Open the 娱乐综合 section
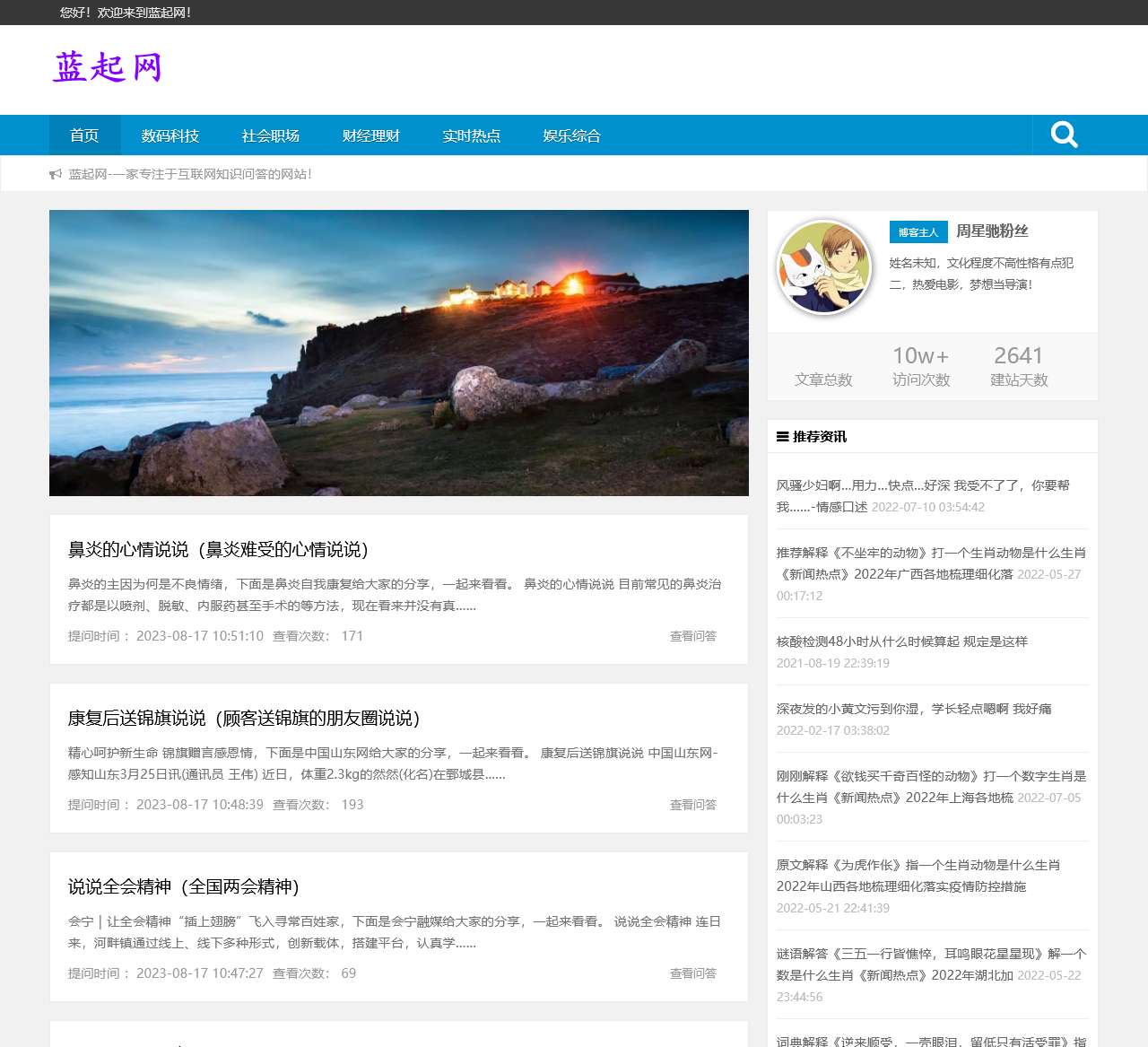The image size is (1148, 1047). (x=572, y=135)
